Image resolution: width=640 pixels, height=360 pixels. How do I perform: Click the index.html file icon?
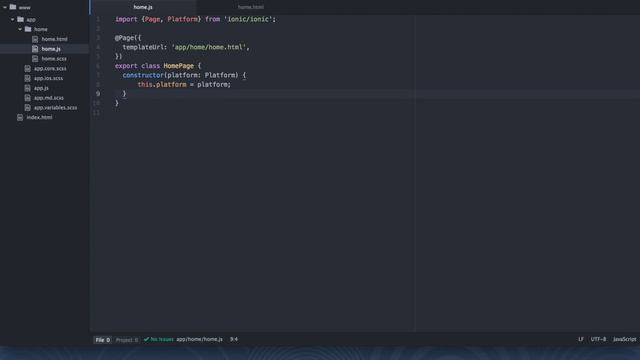[x=20, y=118]
